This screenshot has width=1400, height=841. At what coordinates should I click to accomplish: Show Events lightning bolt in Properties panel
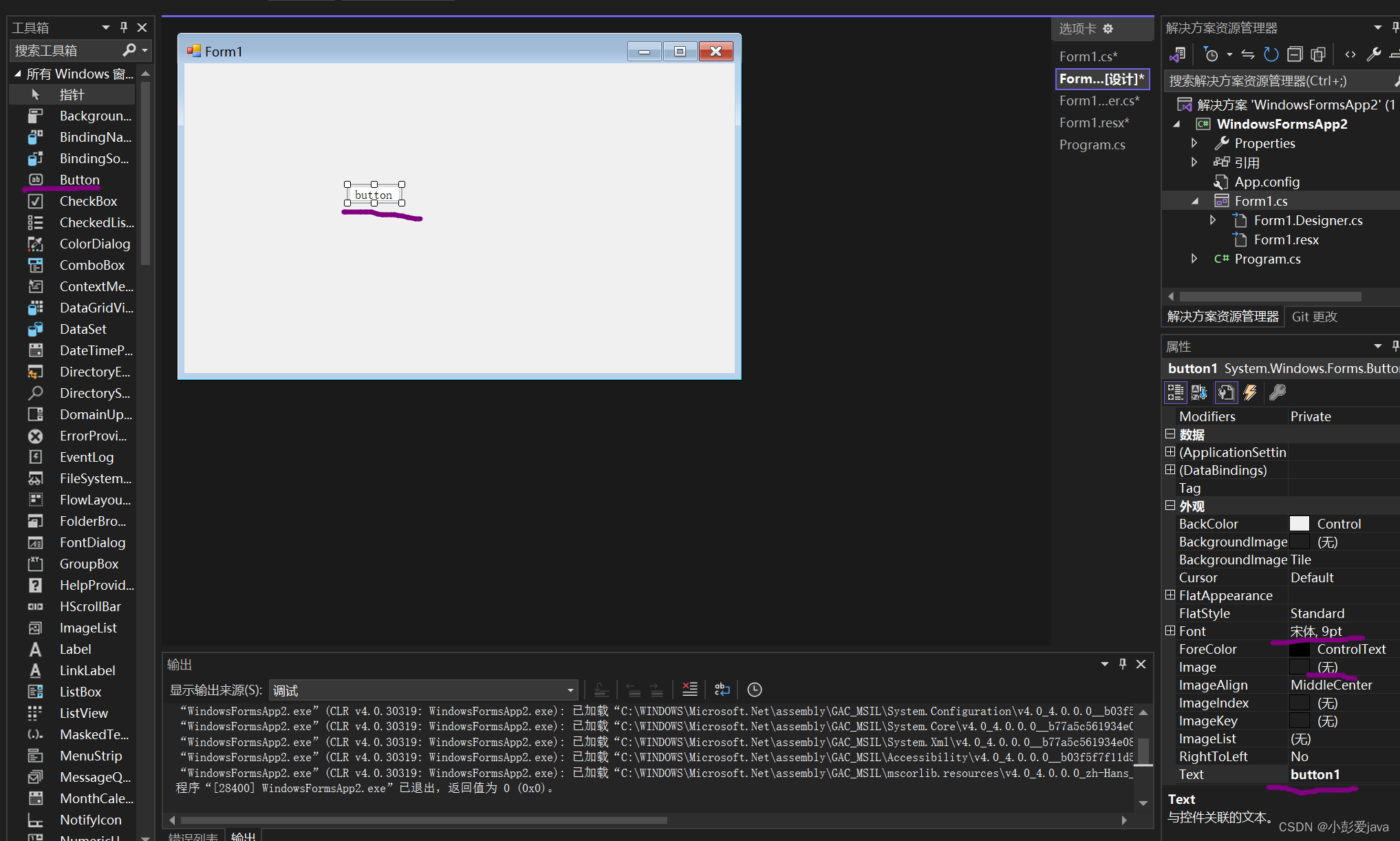[1250, 392]
